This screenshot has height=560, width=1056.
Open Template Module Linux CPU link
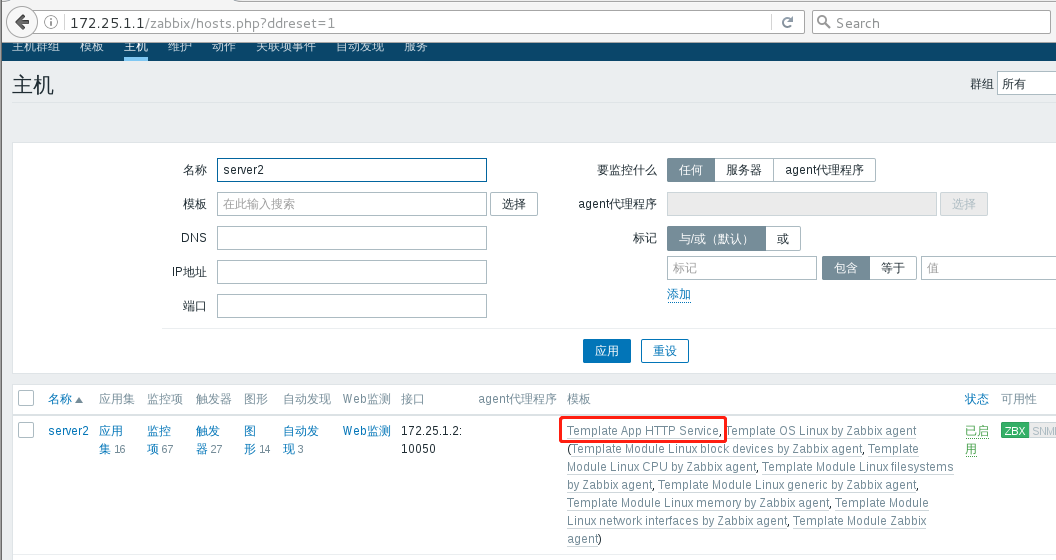661,466
